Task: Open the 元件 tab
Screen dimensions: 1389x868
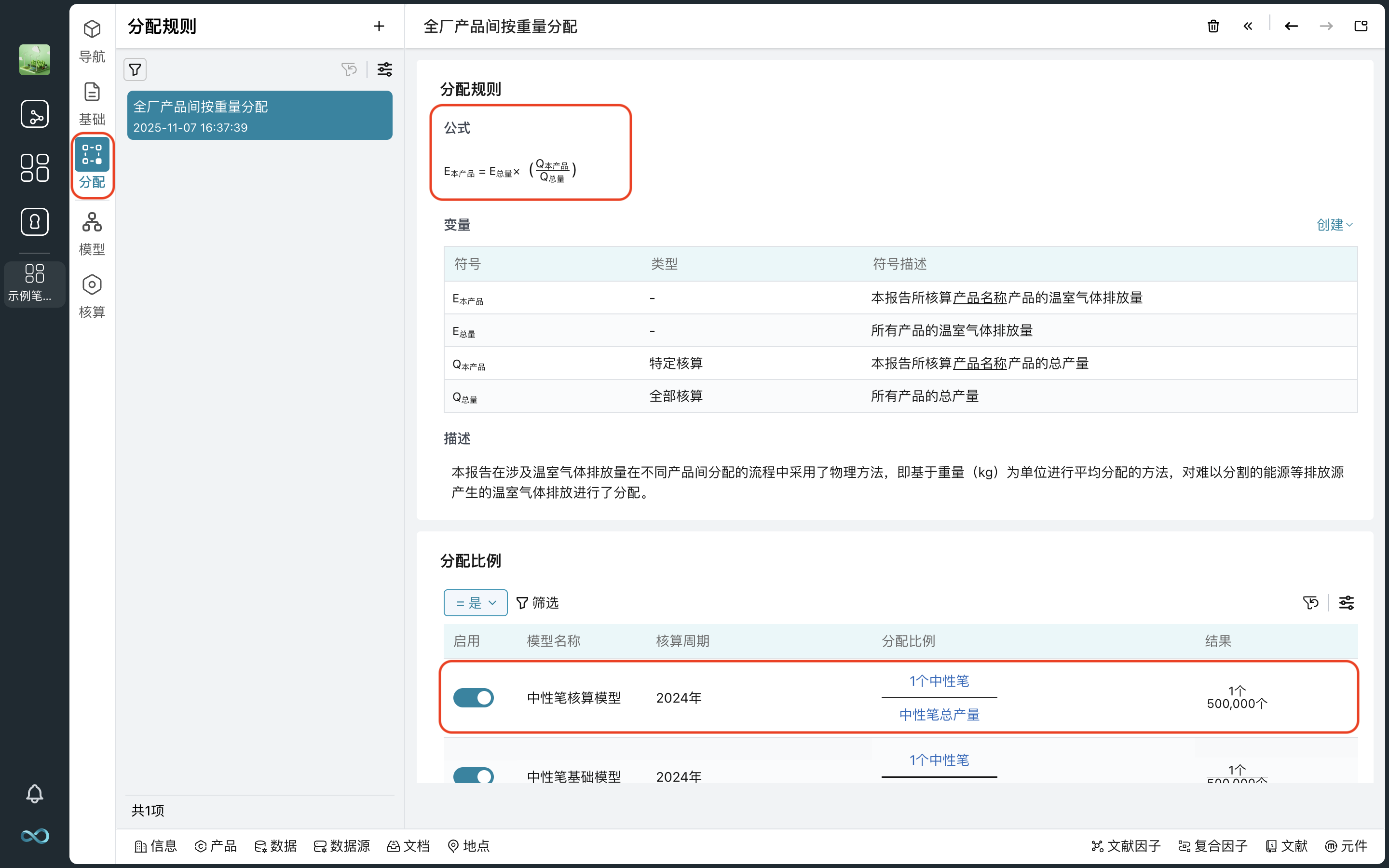Action: (1346, 846)
